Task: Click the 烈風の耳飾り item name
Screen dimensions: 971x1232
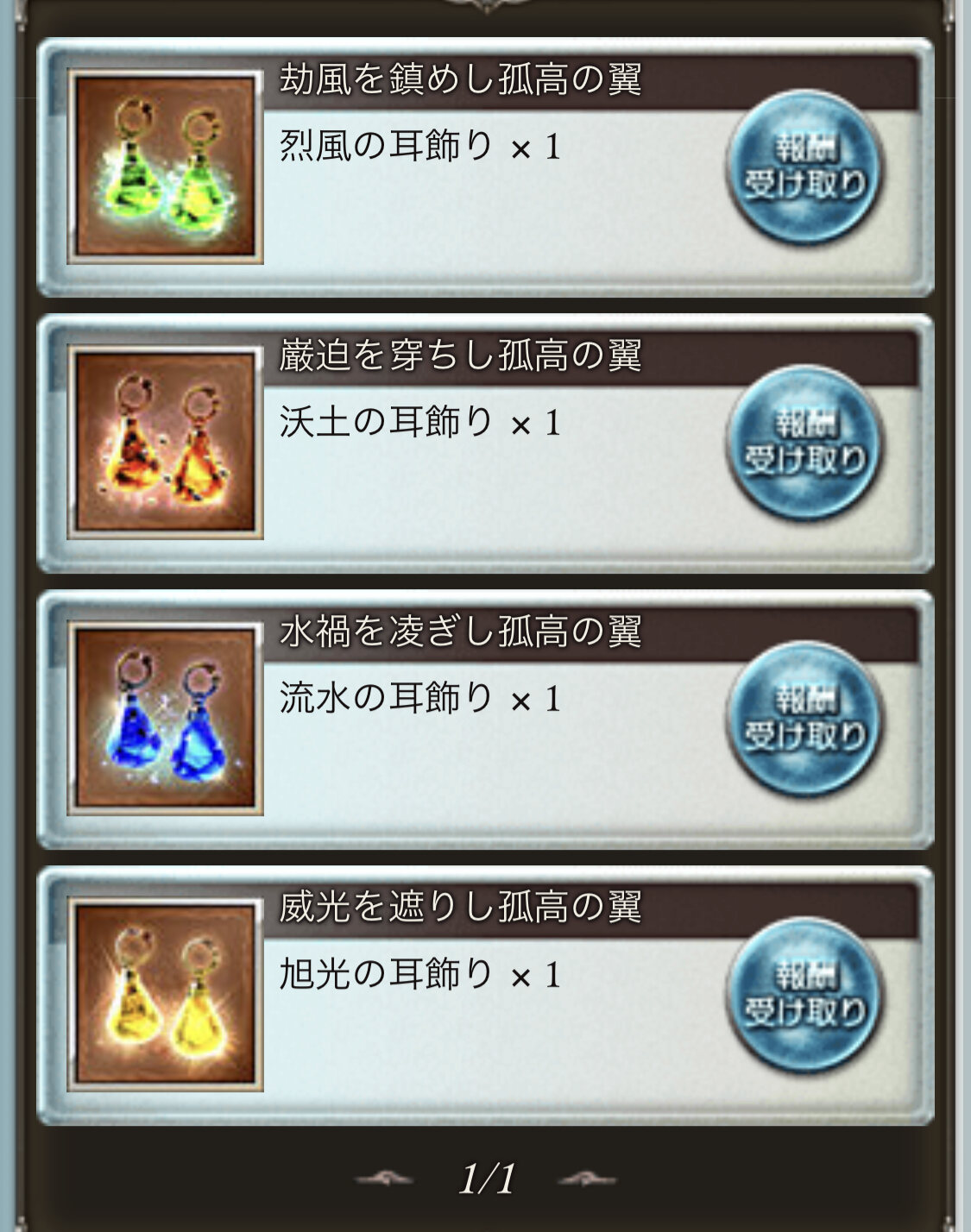Action: tap(386, 146)
